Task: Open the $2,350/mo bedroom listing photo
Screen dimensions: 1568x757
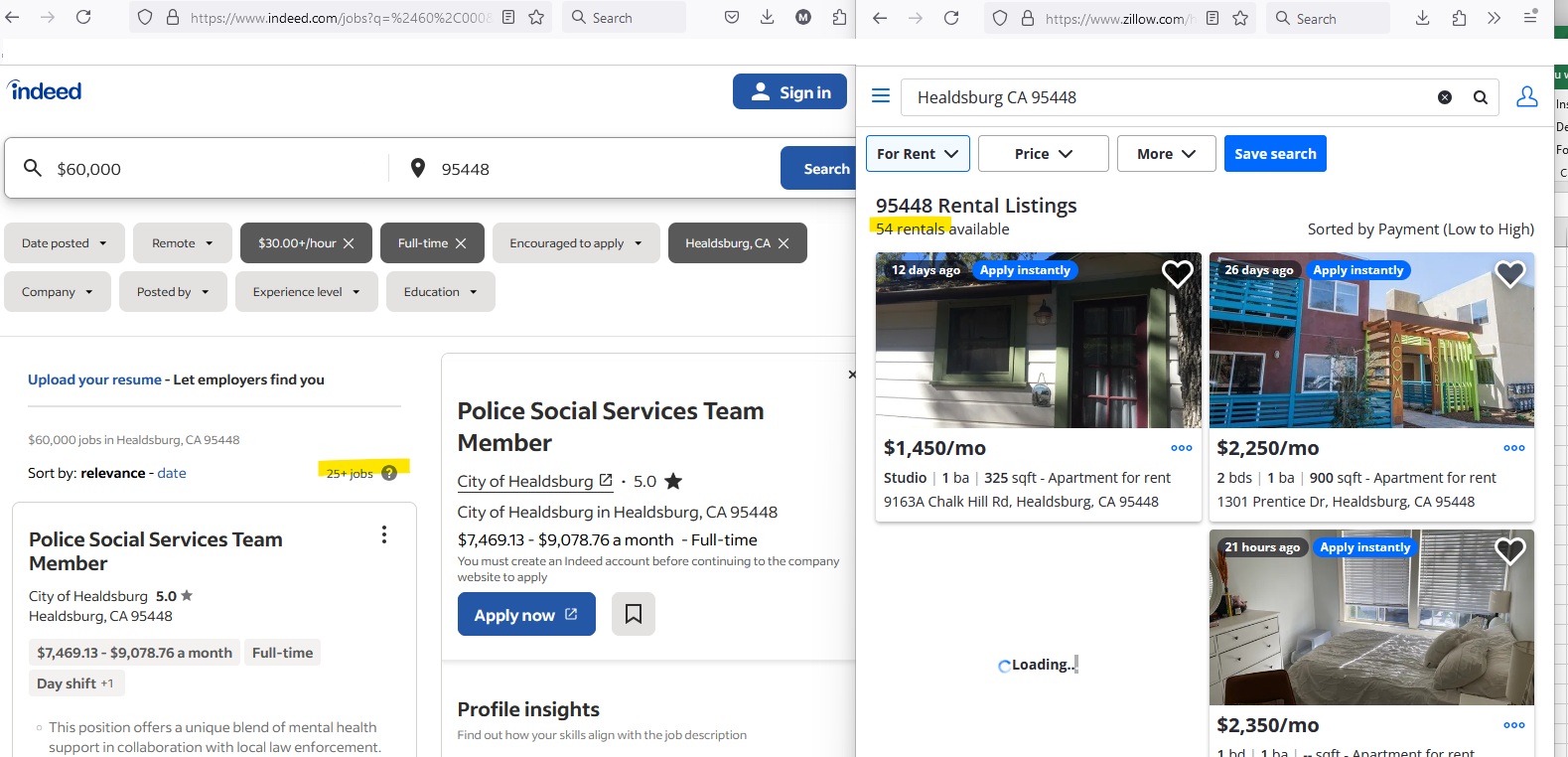Action: point(1371,617)
